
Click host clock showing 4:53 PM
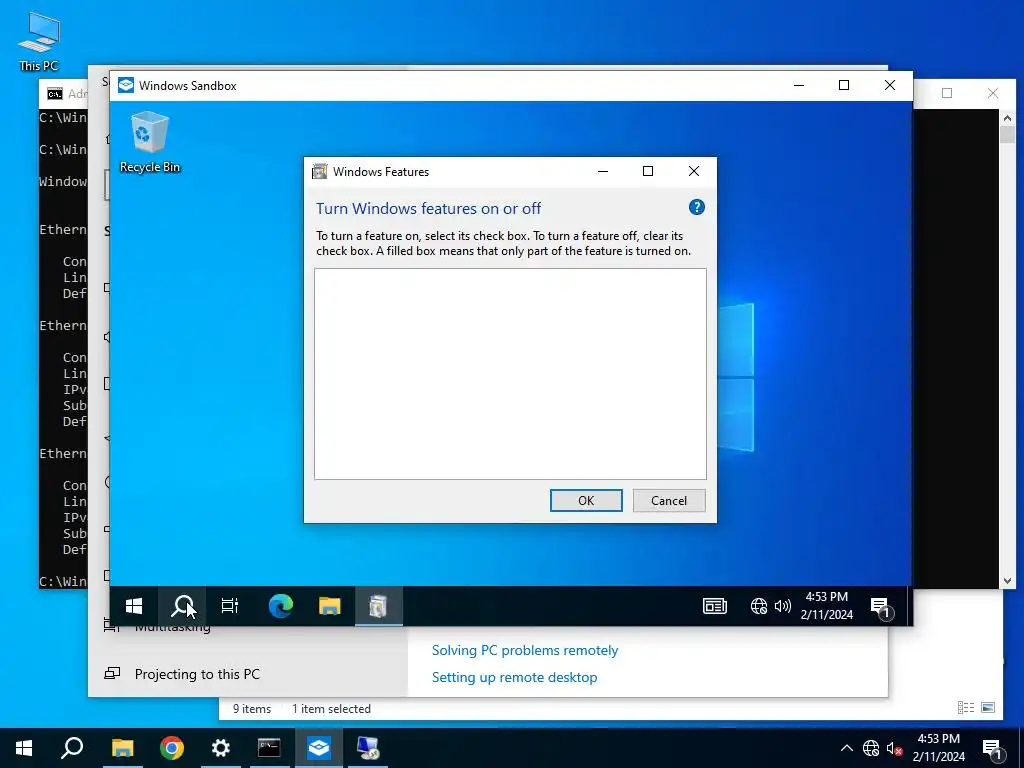coord(938,748)
